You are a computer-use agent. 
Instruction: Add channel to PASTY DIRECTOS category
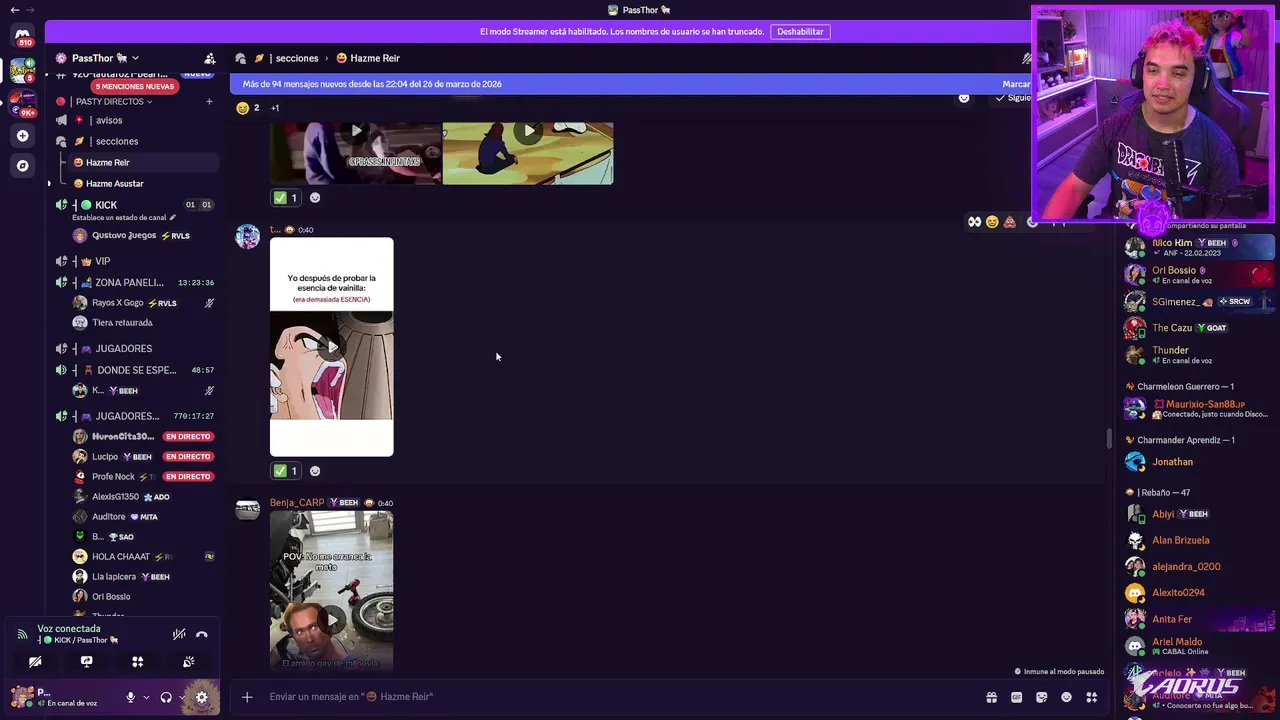pos(209,101)
